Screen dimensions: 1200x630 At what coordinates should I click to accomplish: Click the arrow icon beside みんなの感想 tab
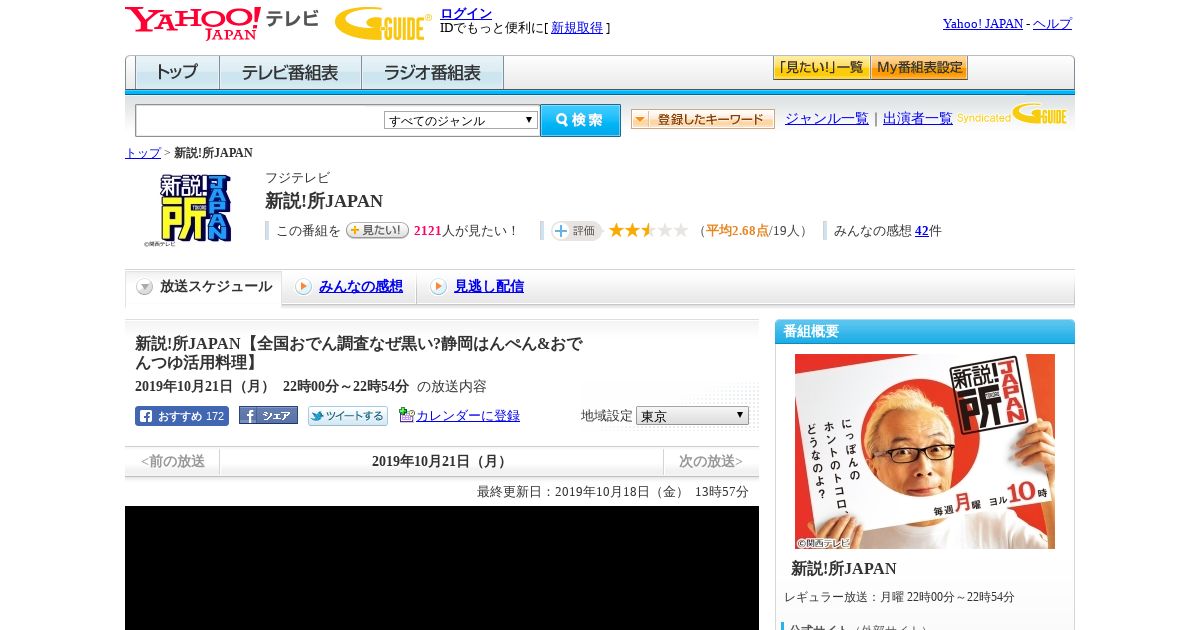tap(303, 287)
